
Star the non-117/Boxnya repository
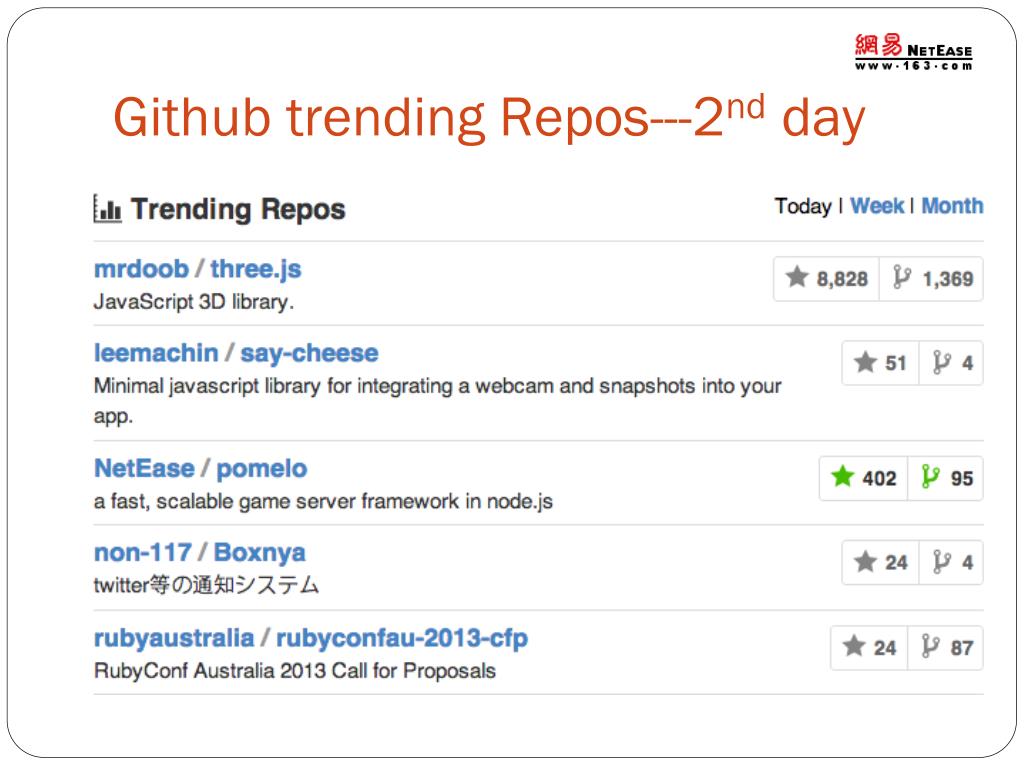tap(865, 562)
